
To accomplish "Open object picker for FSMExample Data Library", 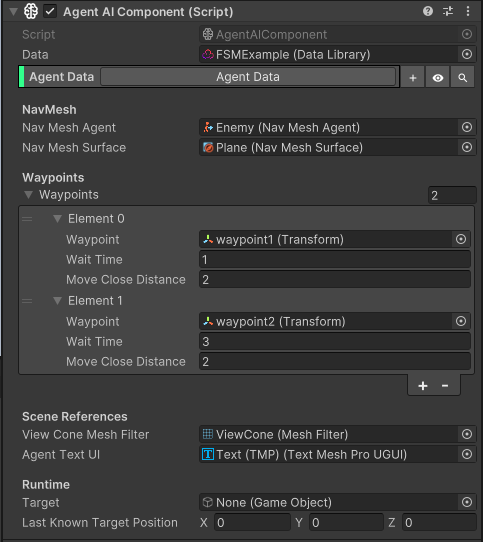I will click(467, 54).
